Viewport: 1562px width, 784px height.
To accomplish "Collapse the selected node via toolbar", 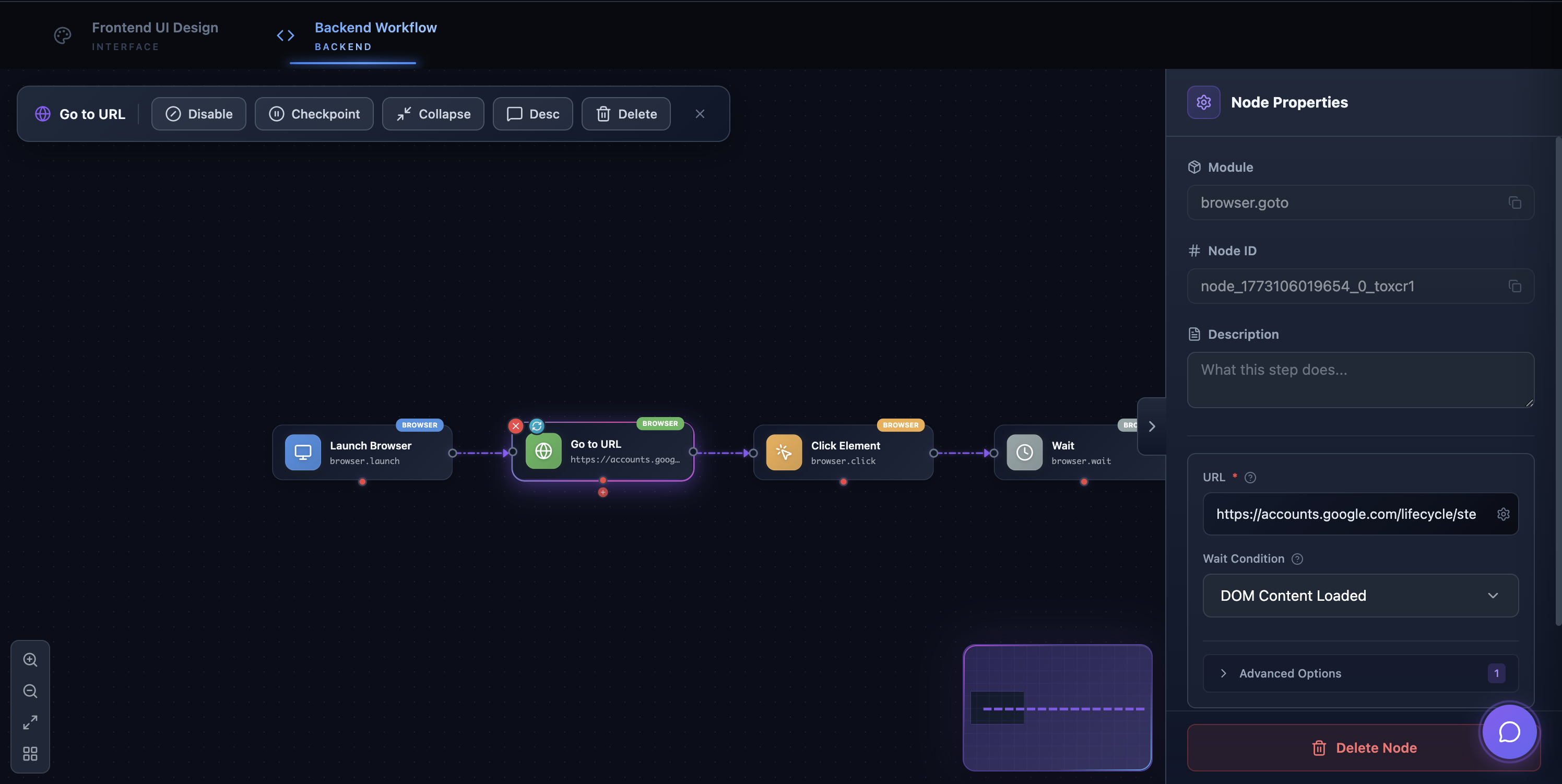I will pyautogui.click(x=433, y=114).
